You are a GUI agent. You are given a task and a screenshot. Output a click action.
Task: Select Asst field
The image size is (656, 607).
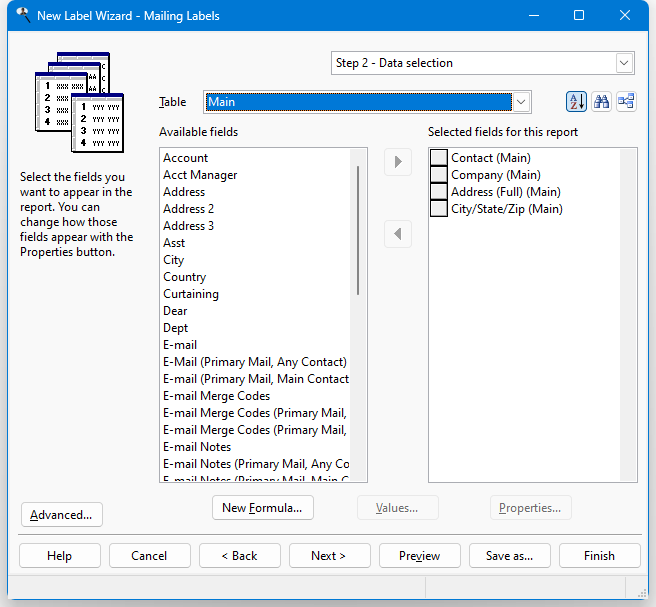174,243
